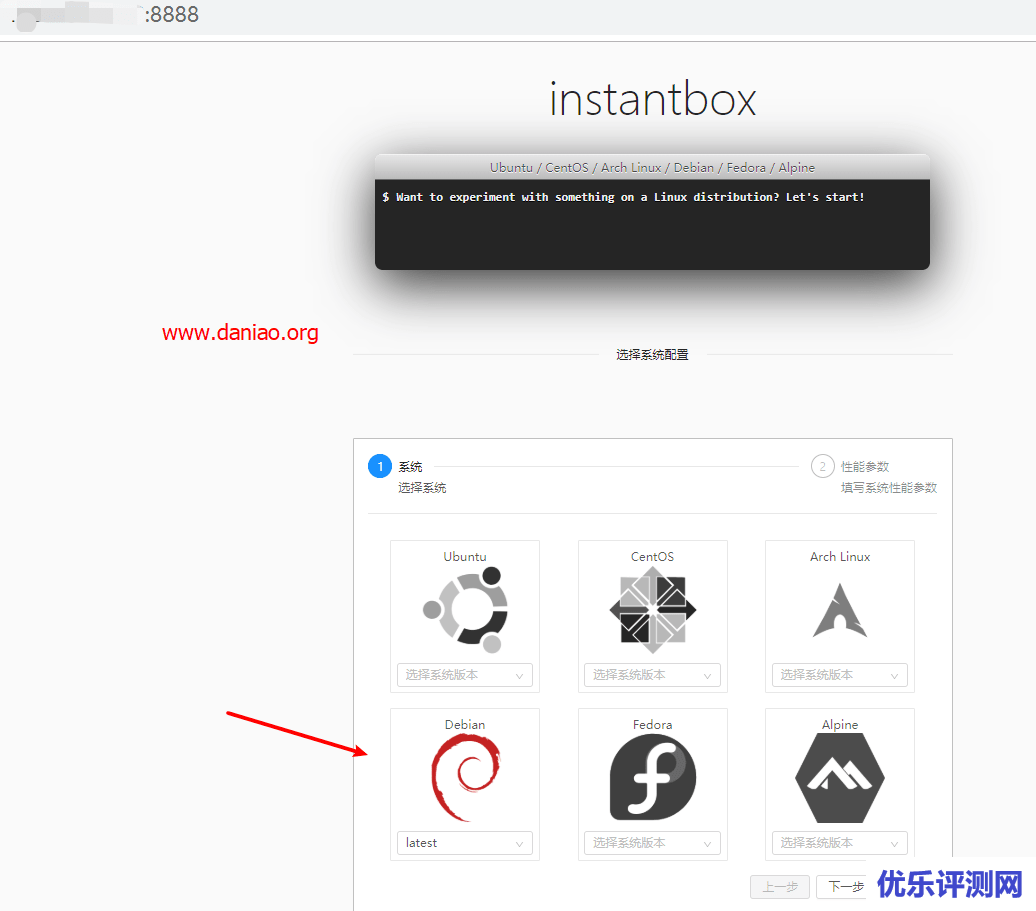Select the Fedora logo icon
The image size is (1036, 911).
tap(653, 778)
